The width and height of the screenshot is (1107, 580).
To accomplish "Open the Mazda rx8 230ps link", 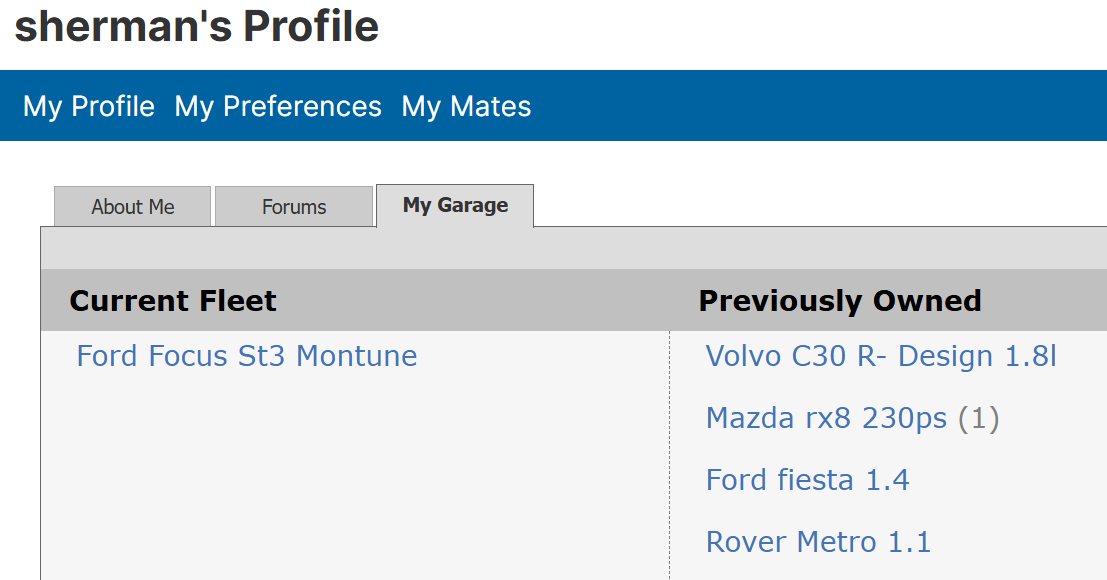I will tap(826, 418).
